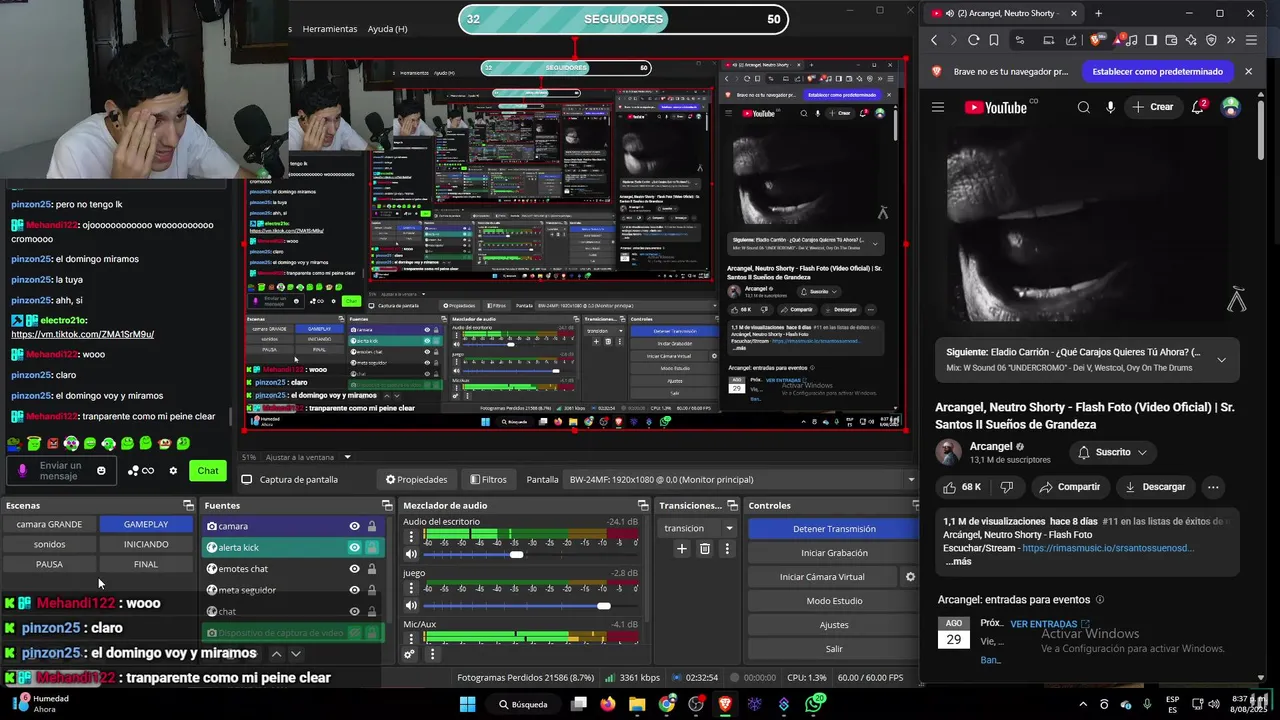The height and width of the screenshot is (720, 1280).
Task: Toggle visibility of meta seguidor source
Action: pos(354,590)
